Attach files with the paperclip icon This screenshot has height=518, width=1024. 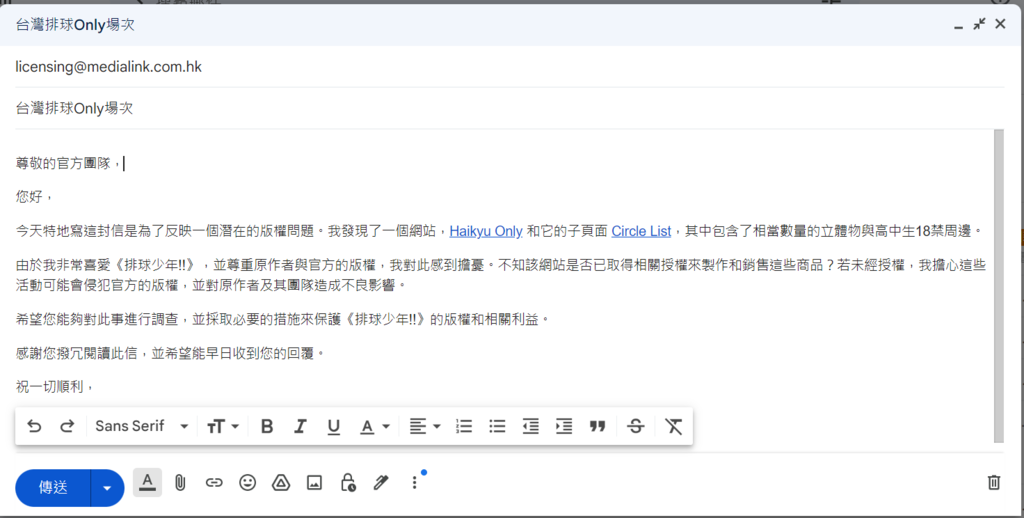coord(180,483)
